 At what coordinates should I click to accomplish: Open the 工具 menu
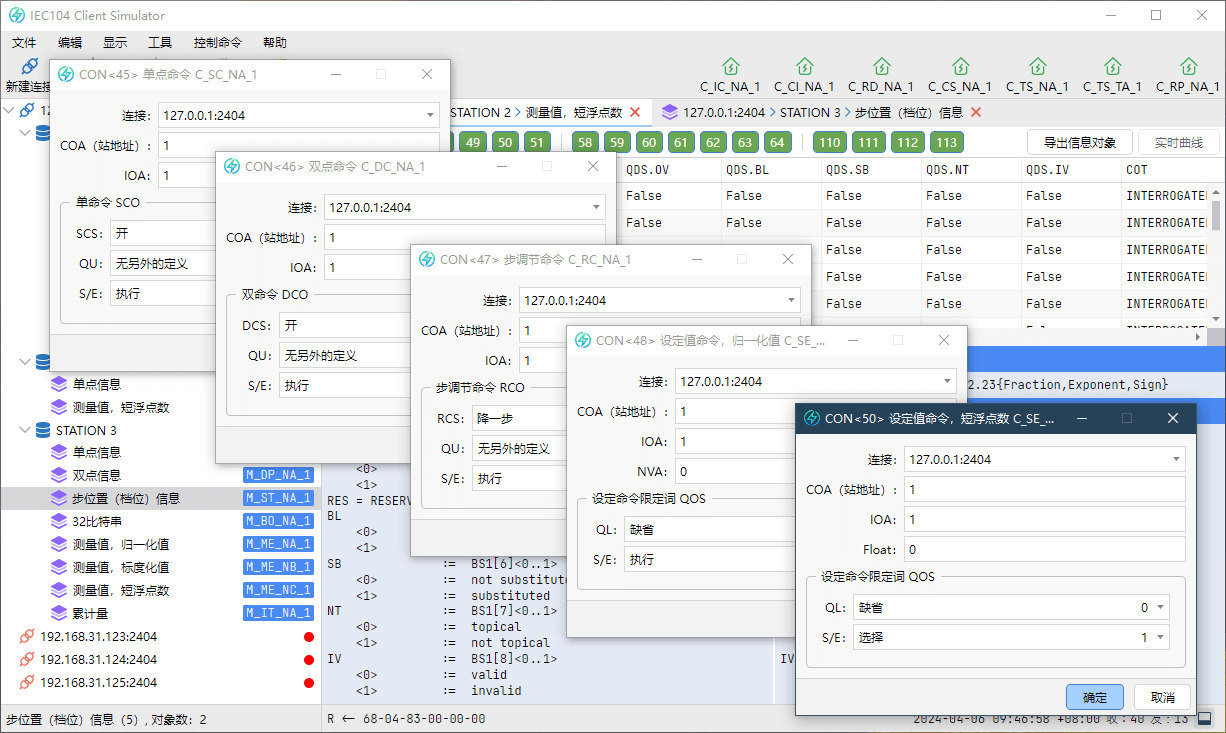(x=160, y=43)
